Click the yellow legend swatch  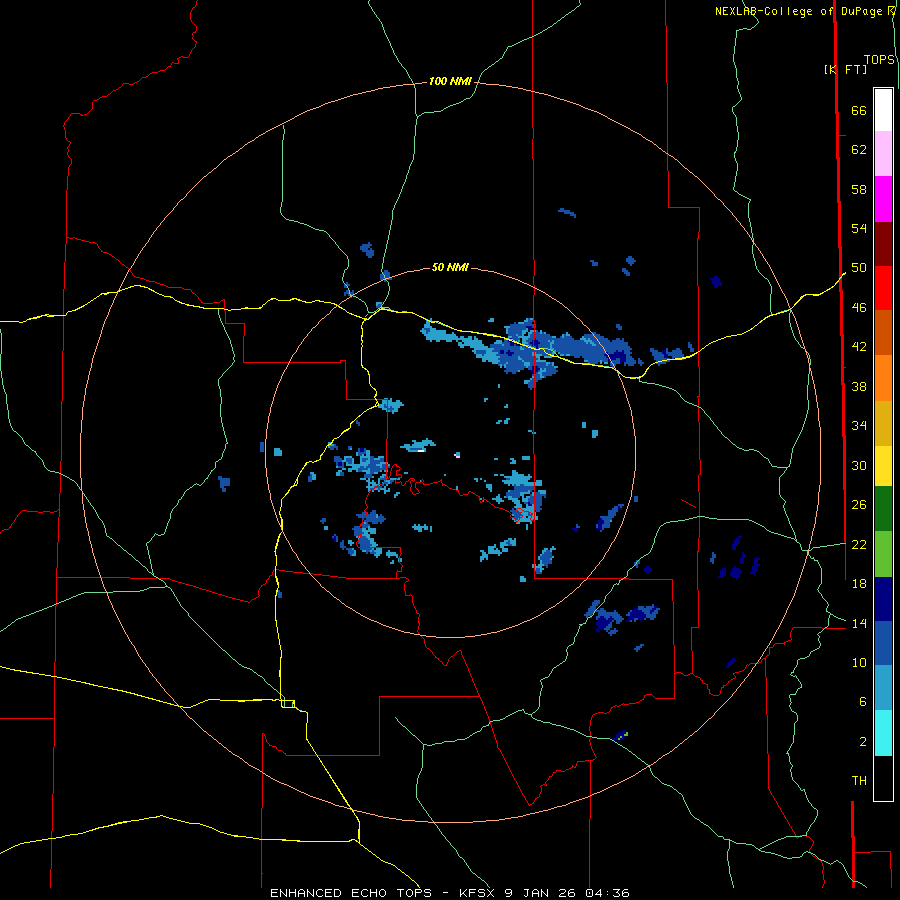[x=883, y=466]
